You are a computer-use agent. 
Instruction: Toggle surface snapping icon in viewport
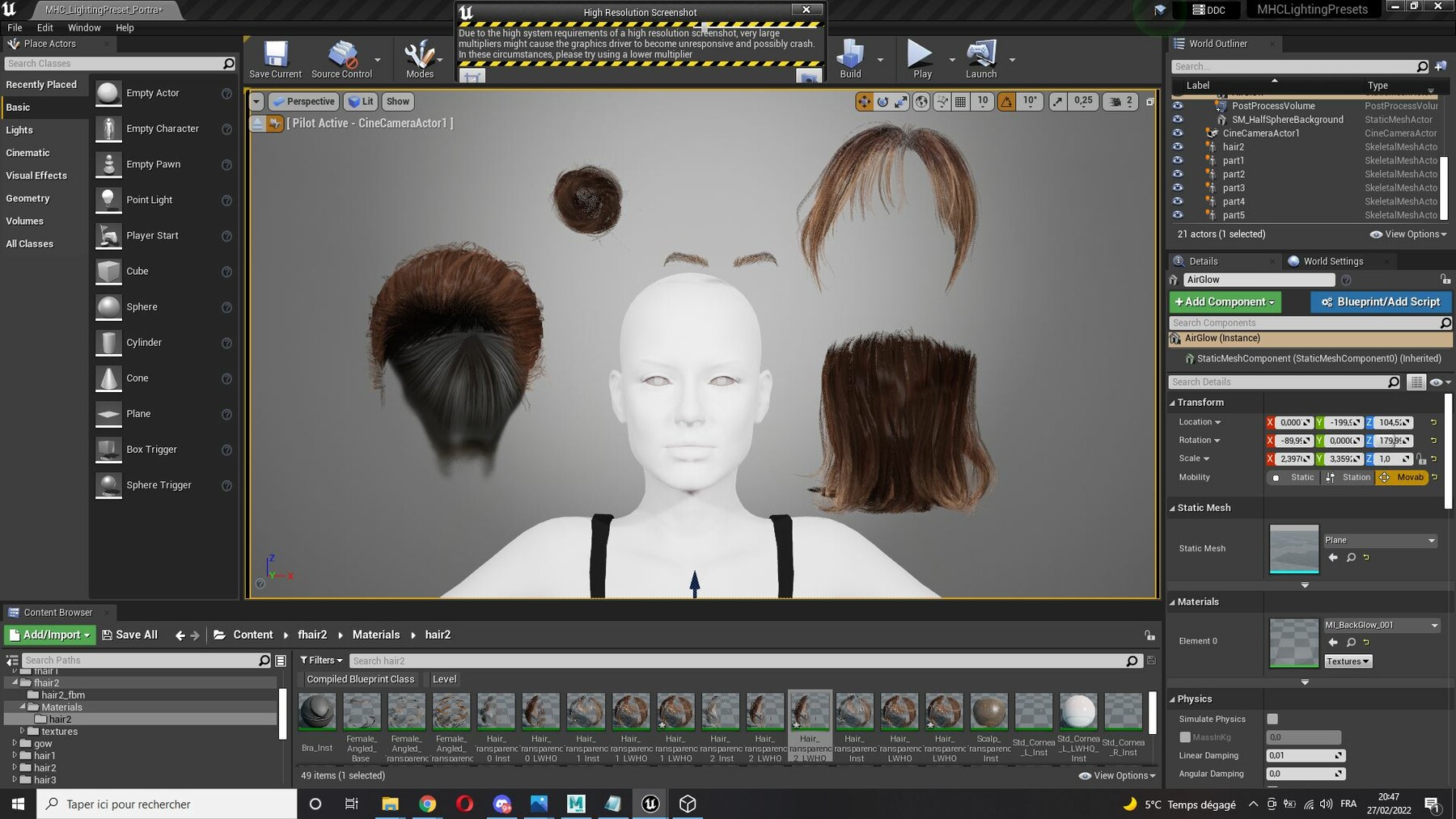point(942,101)
